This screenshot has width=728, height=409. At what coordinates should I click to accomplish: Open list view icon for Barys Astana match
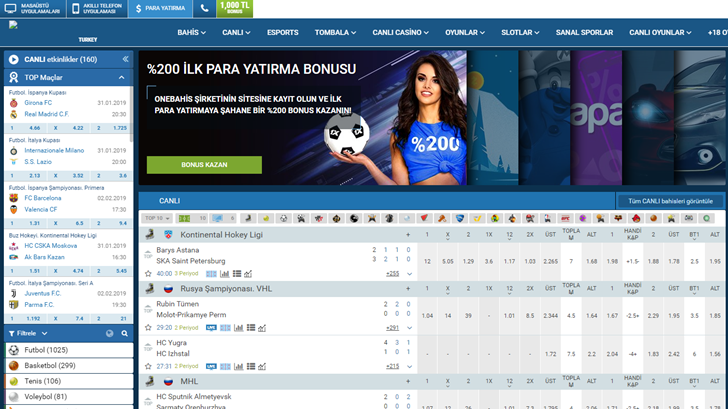point(237,274)
